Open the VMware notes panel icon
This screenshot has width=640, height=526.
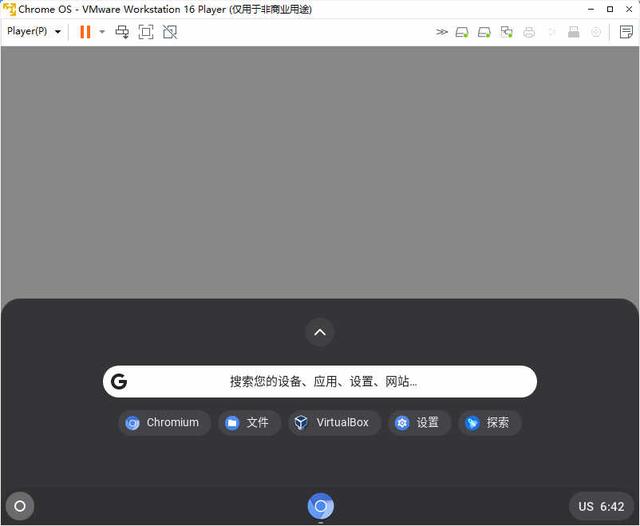tap(626, 32)
